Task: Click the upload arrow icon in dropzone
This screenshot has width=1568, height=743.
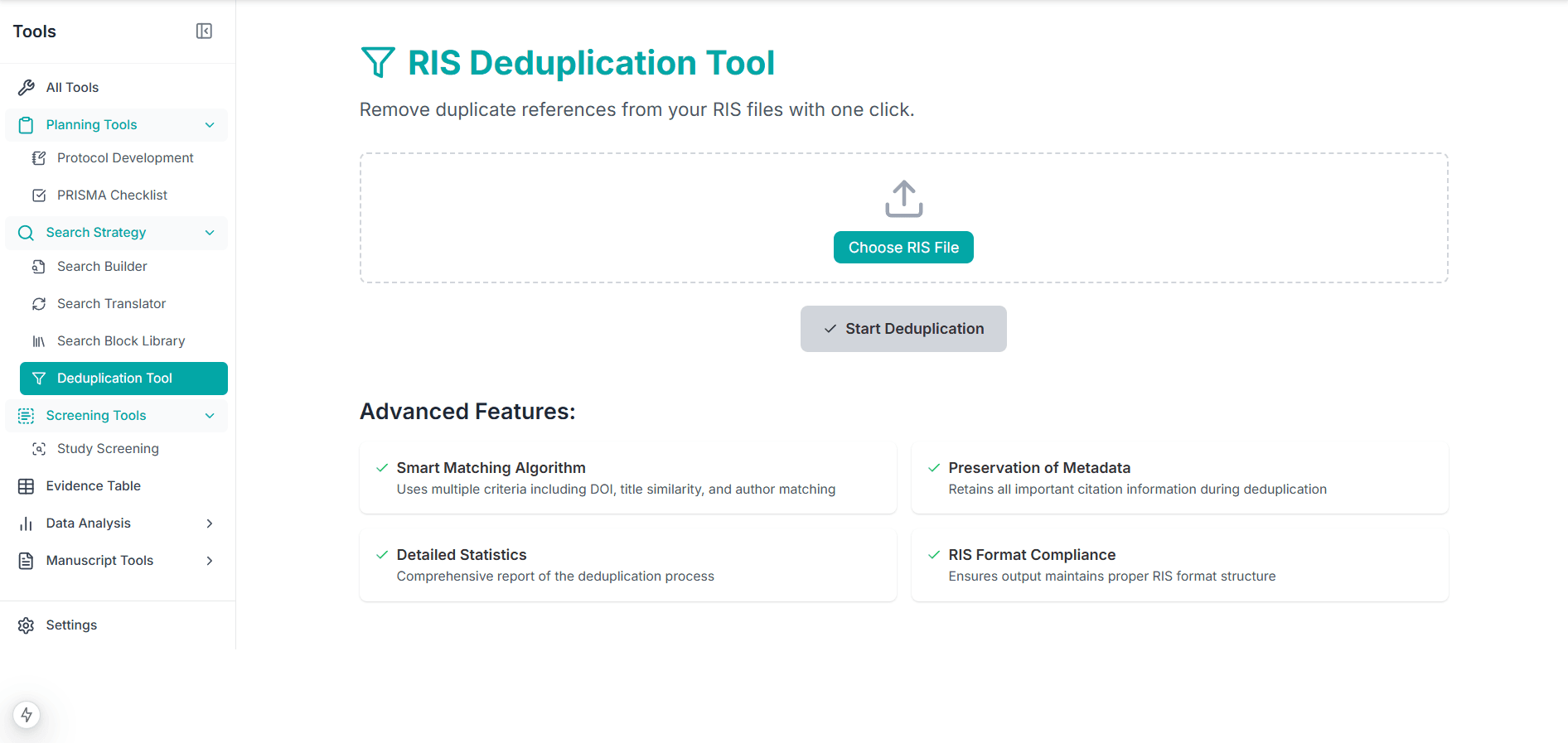Action: click(x=903, y=199)
